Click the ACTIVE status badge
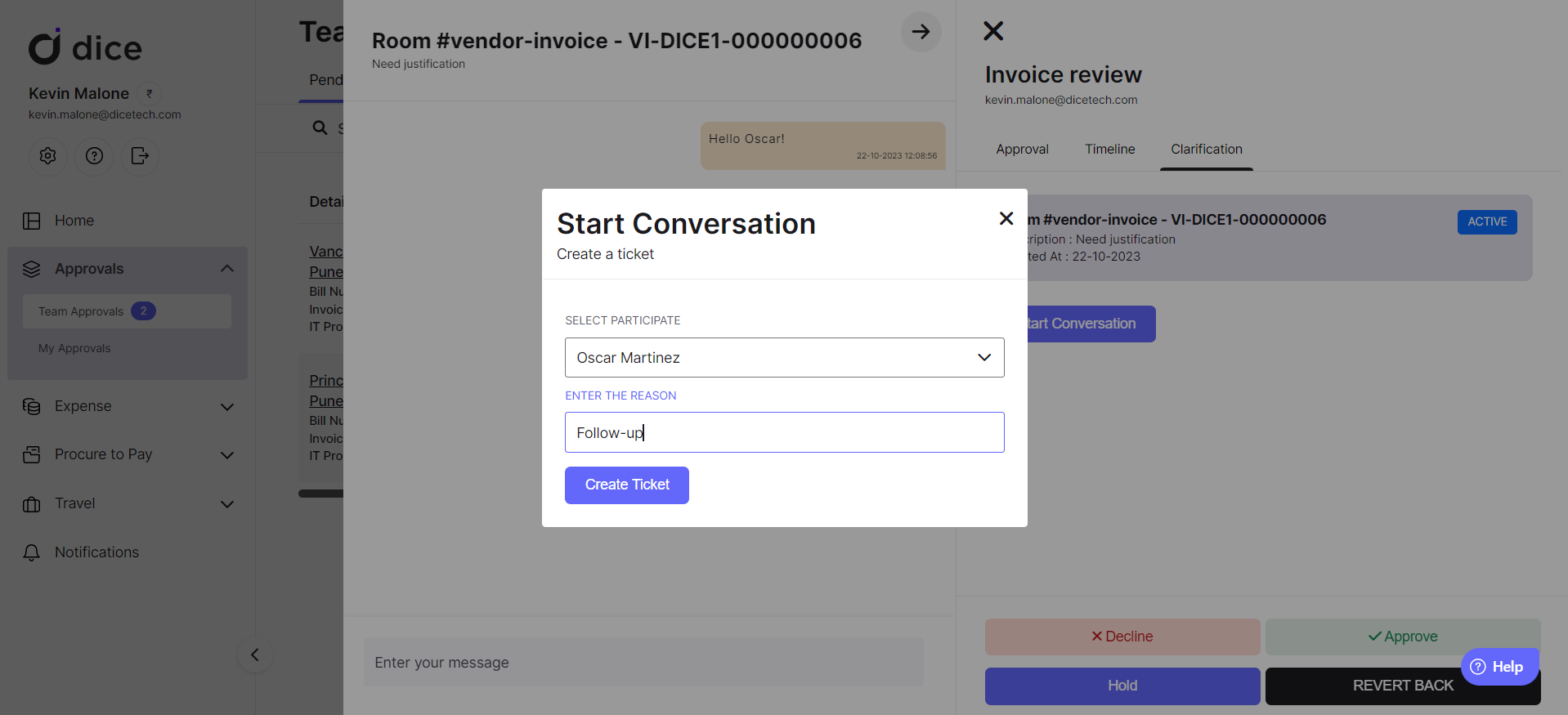This screenshot has width=1568, height=715. pyautogui.click(x=1487, y=221)
